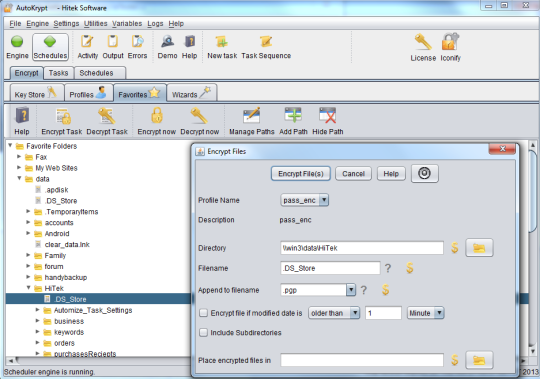Click the round target icon button in dialog
This screenshot has width=540, height=379.
tap(425, 173)
